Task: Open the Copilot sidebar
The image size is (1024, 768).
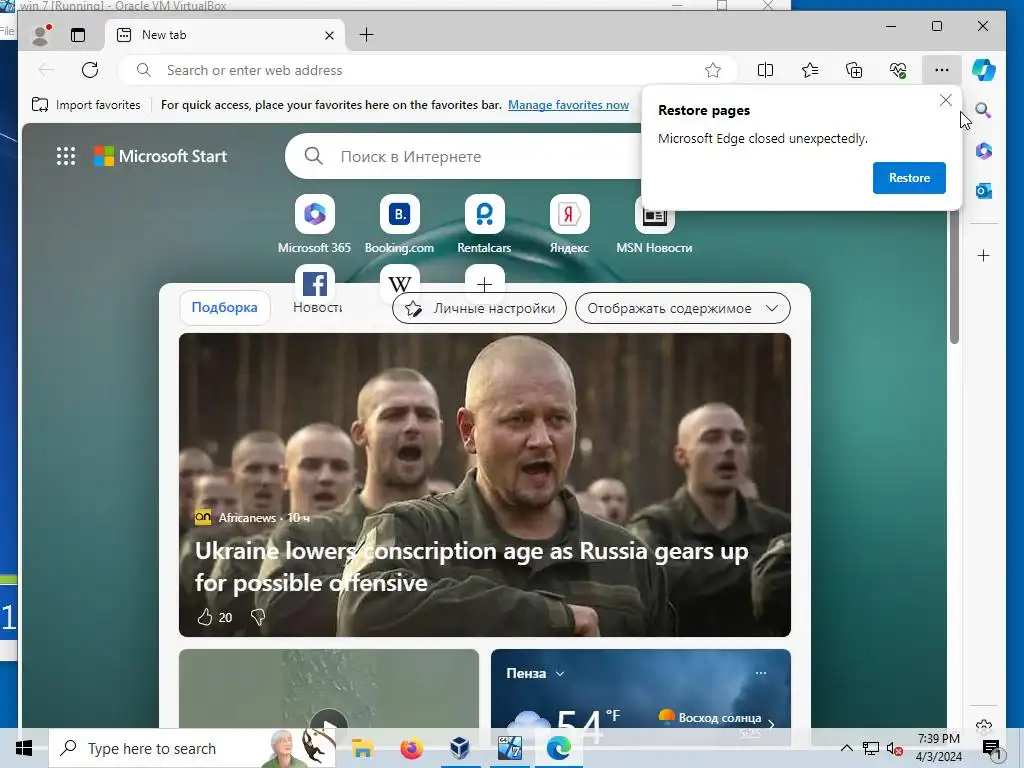Action: click(984, 70)
